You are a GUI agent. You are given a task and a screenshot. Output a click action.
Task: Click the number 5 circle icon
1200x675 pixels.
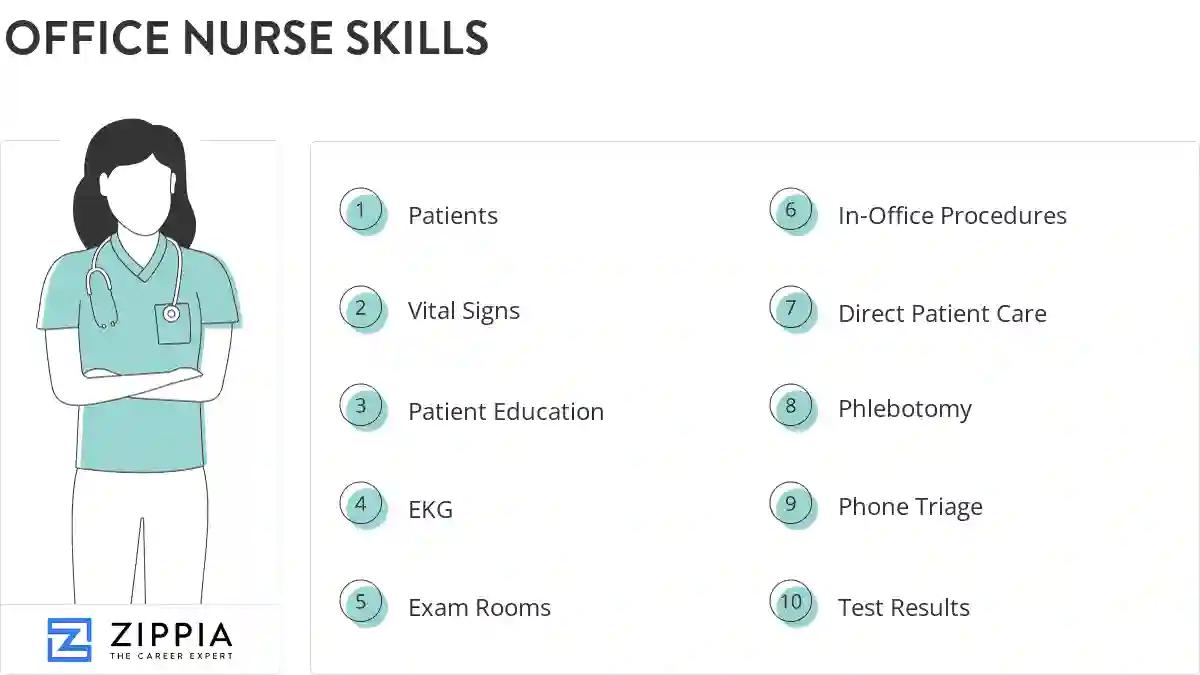[x=361, y=602]
